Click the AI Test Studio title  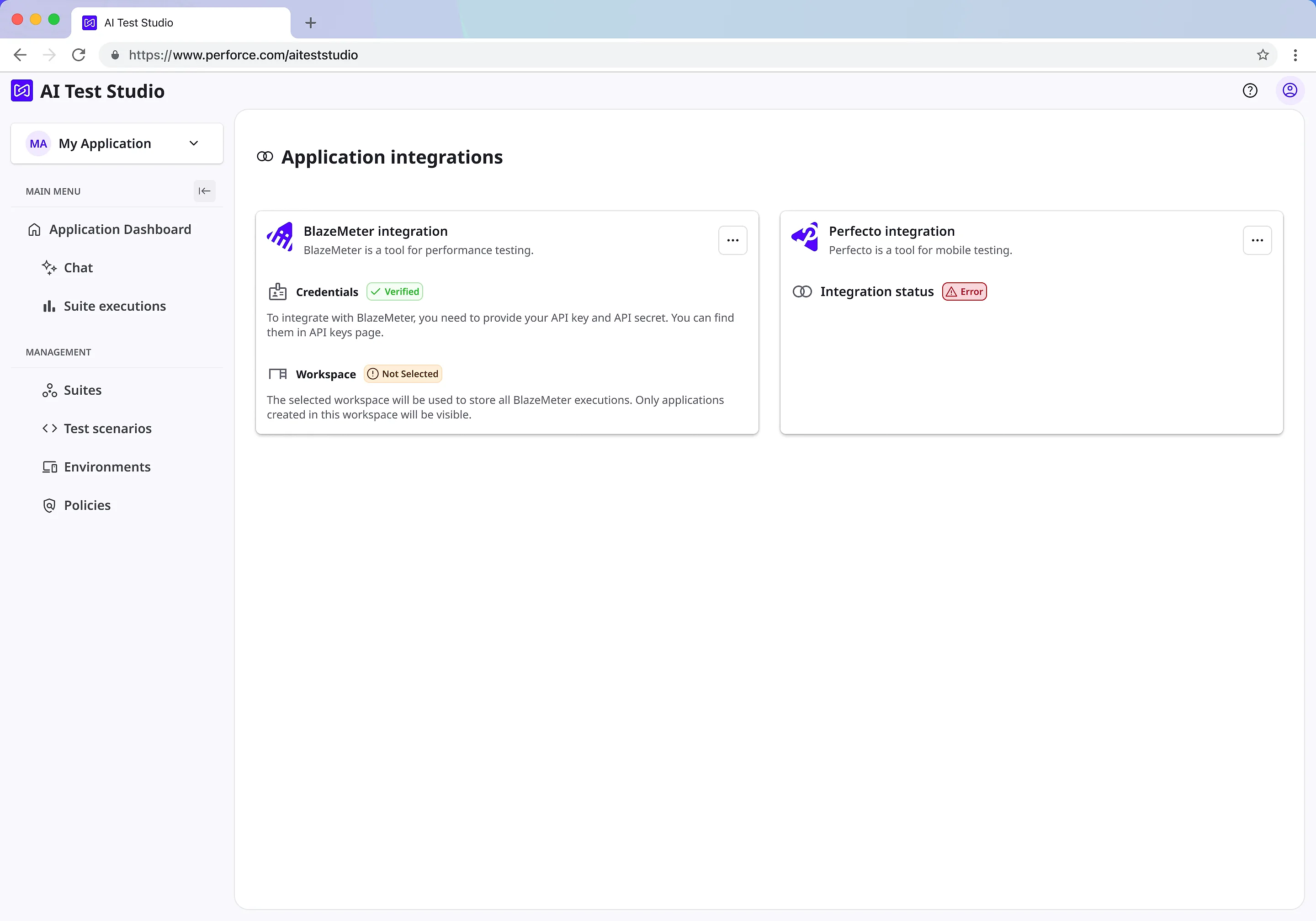(103, 91)
